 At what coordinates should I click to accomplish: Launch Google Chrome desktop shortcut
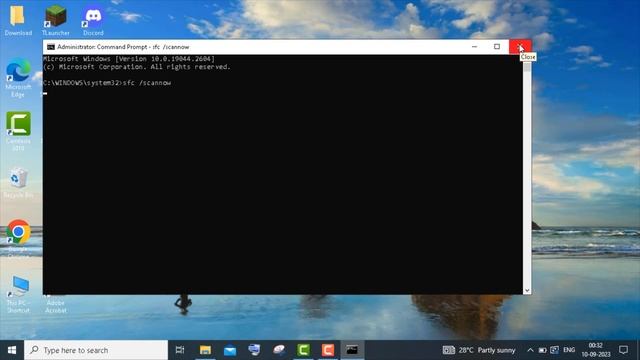(18, 239)
